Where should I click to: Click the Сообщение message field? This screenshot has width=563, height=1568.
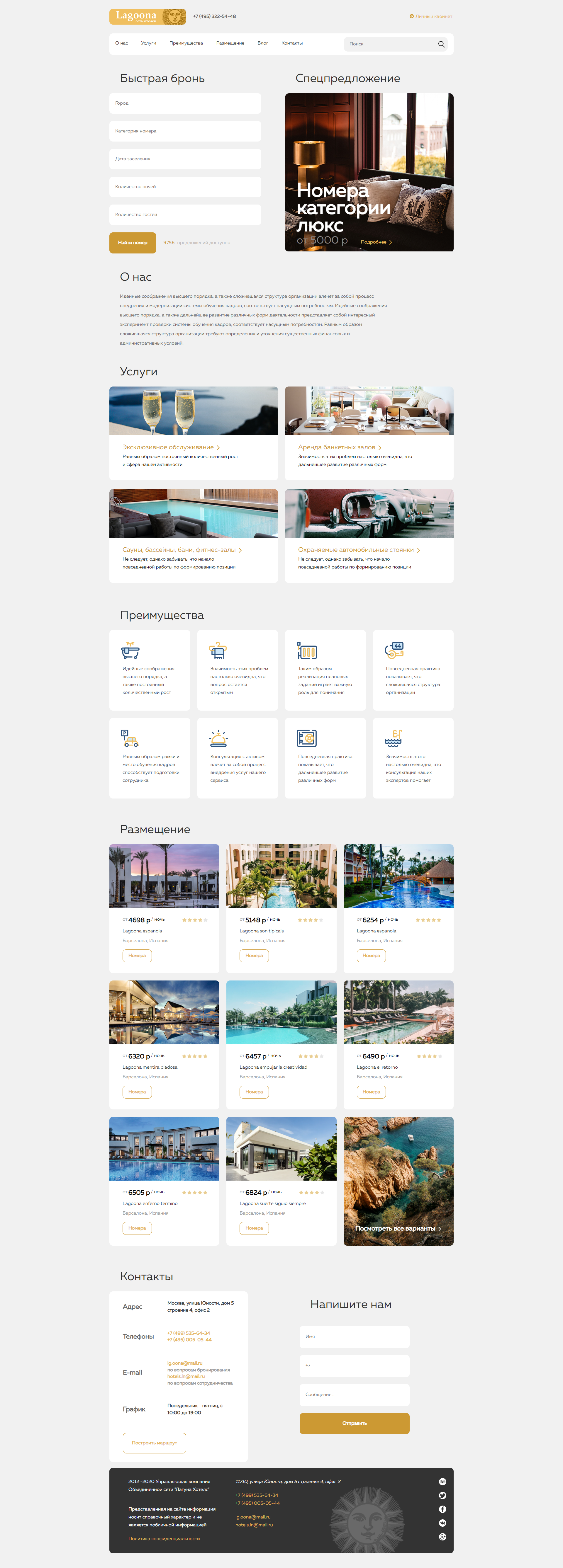click(x=355, y=1395)
